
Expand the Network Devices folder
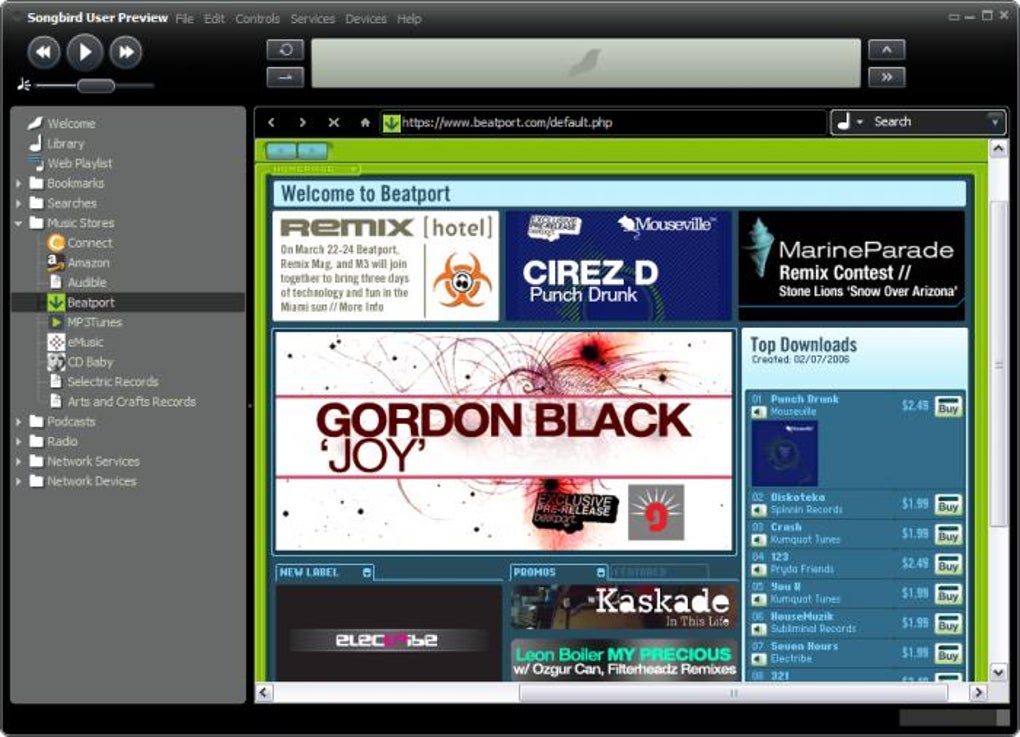coord(18,482)
